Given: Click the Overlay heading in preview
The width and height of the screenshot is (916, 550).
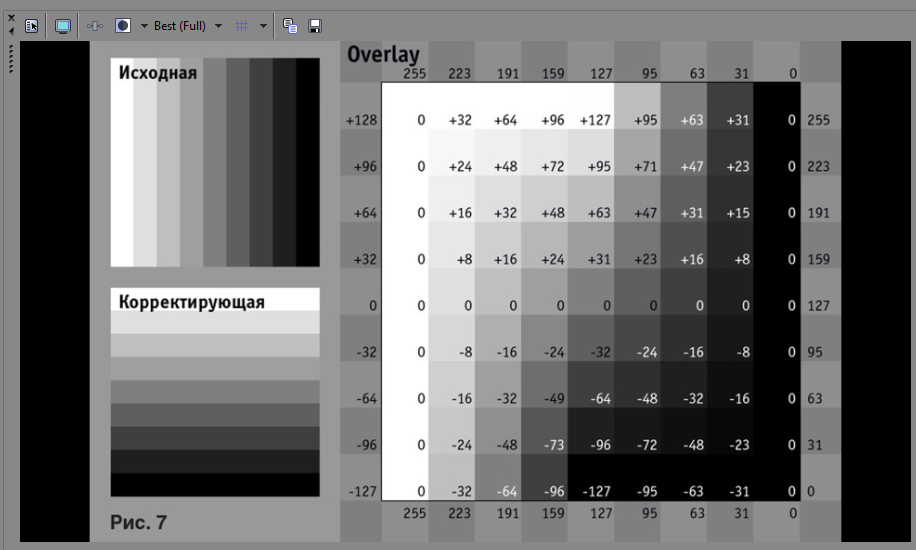Looking at the screenshot, I should [383, 54].
